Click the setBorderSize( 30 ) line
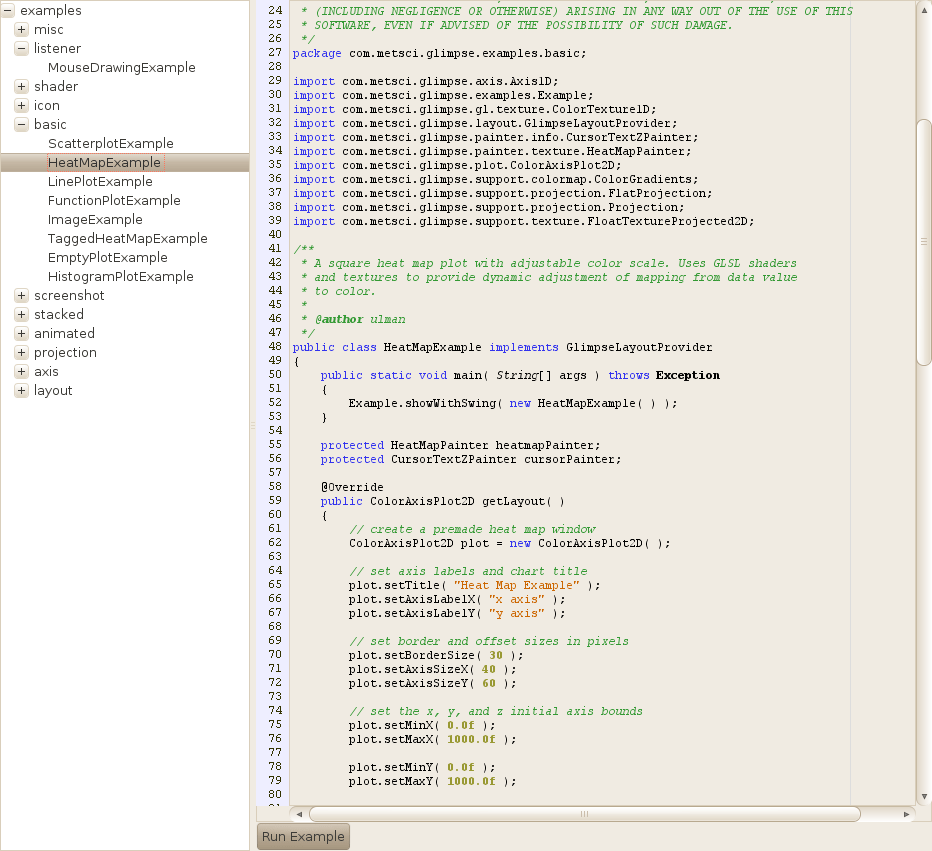This screenshot has height=851, width=932. (x=436, y=655)
